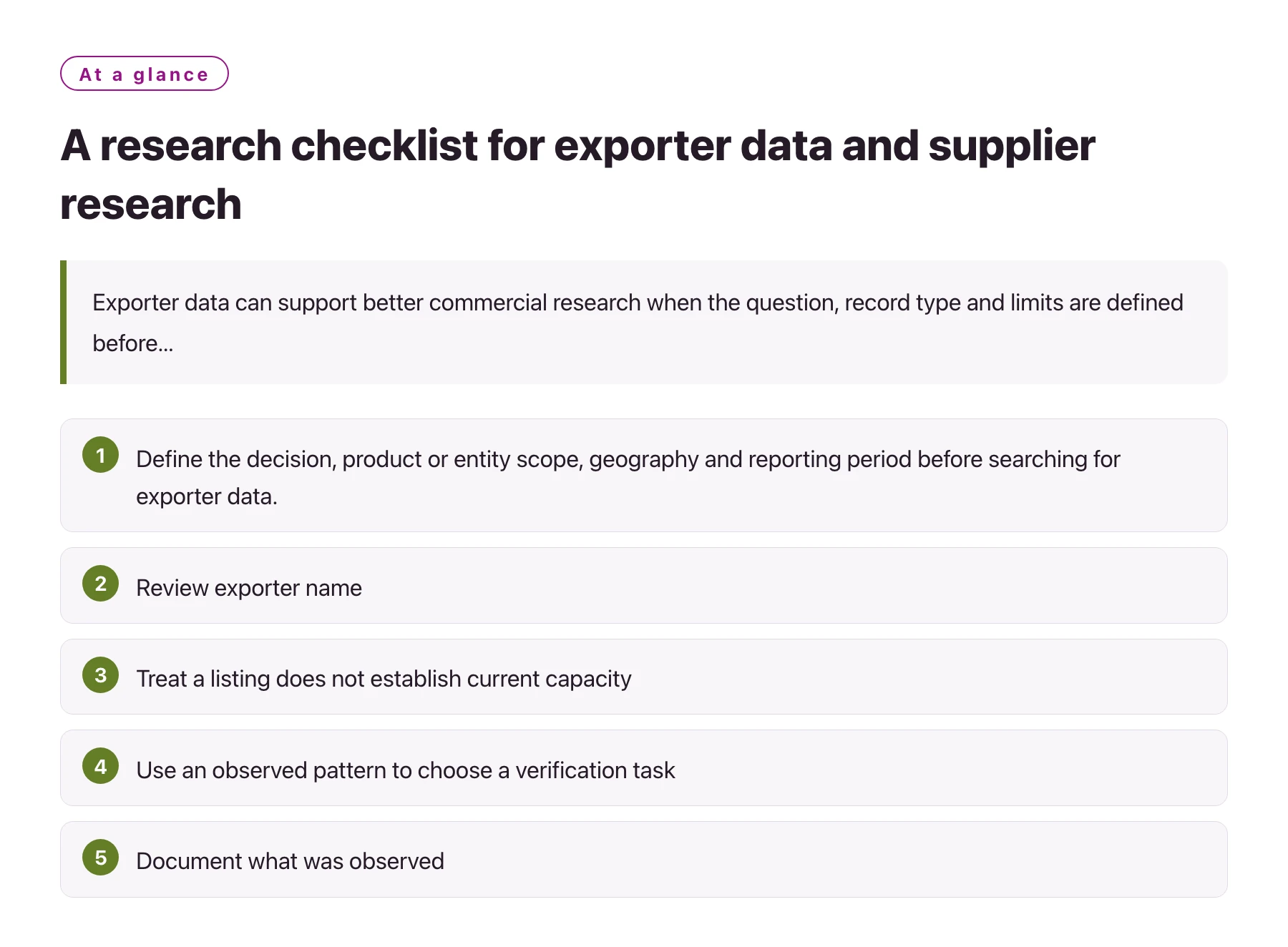Click the word 'research' on heading's second line
Image resolution: width=1288 pixels, height=947 pixels.
[151, 205]
